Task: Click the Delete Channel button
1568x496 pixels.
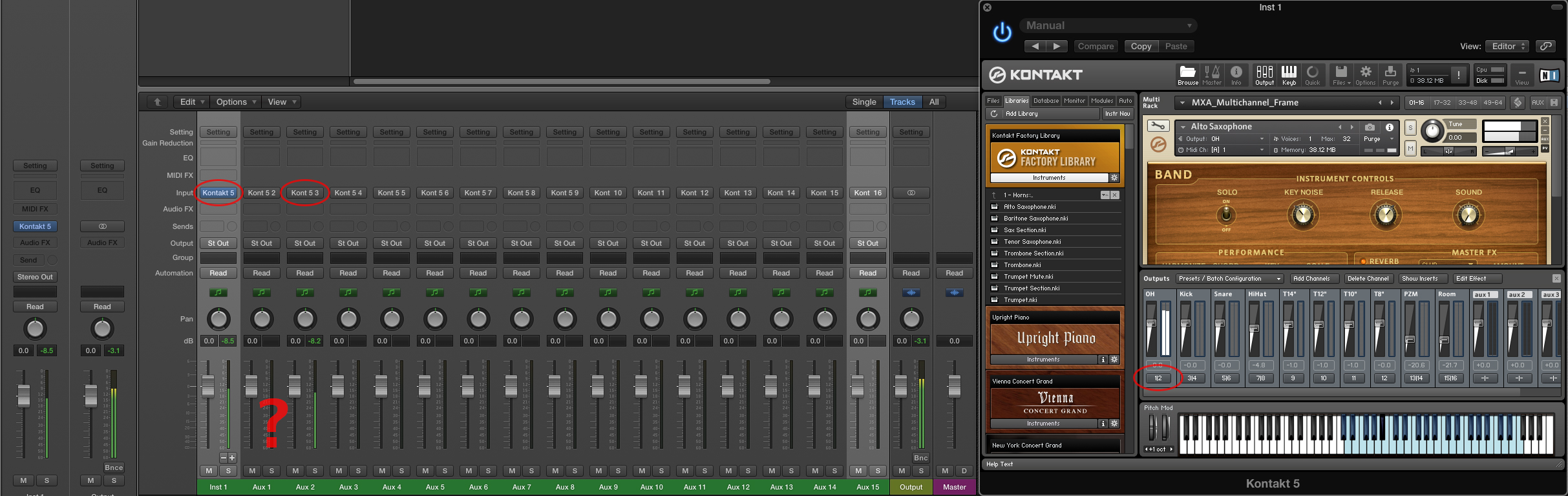Action: (1368, 279)
